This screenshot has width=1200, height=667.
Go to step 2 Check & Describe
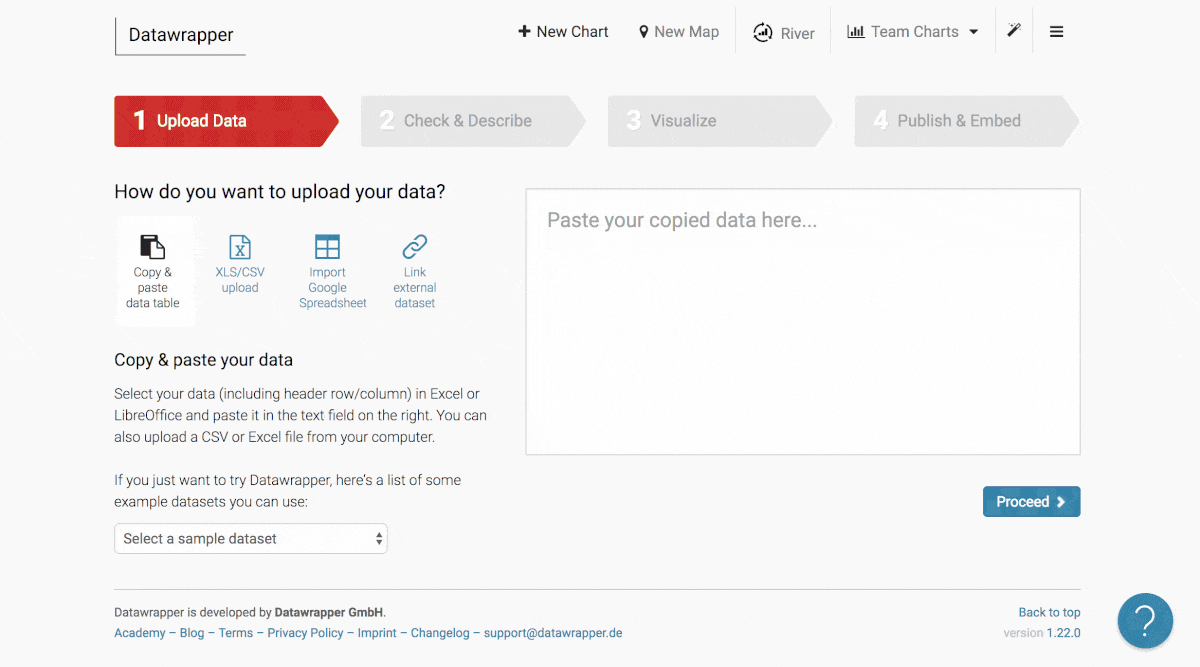pyautogui.click(x=473, y=121)
